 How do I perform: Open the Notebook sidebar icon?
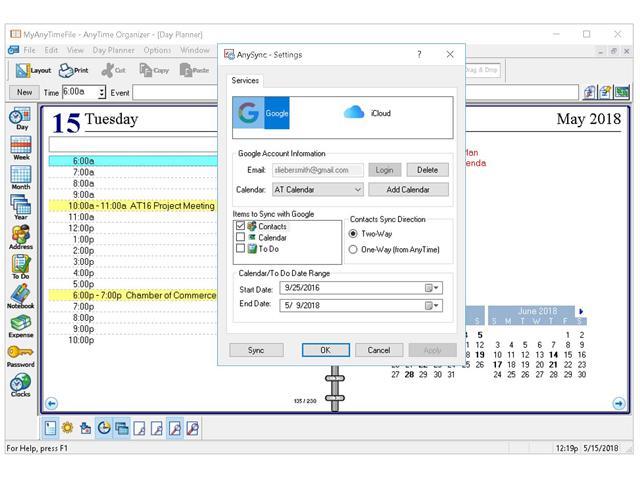pos(20,297)
